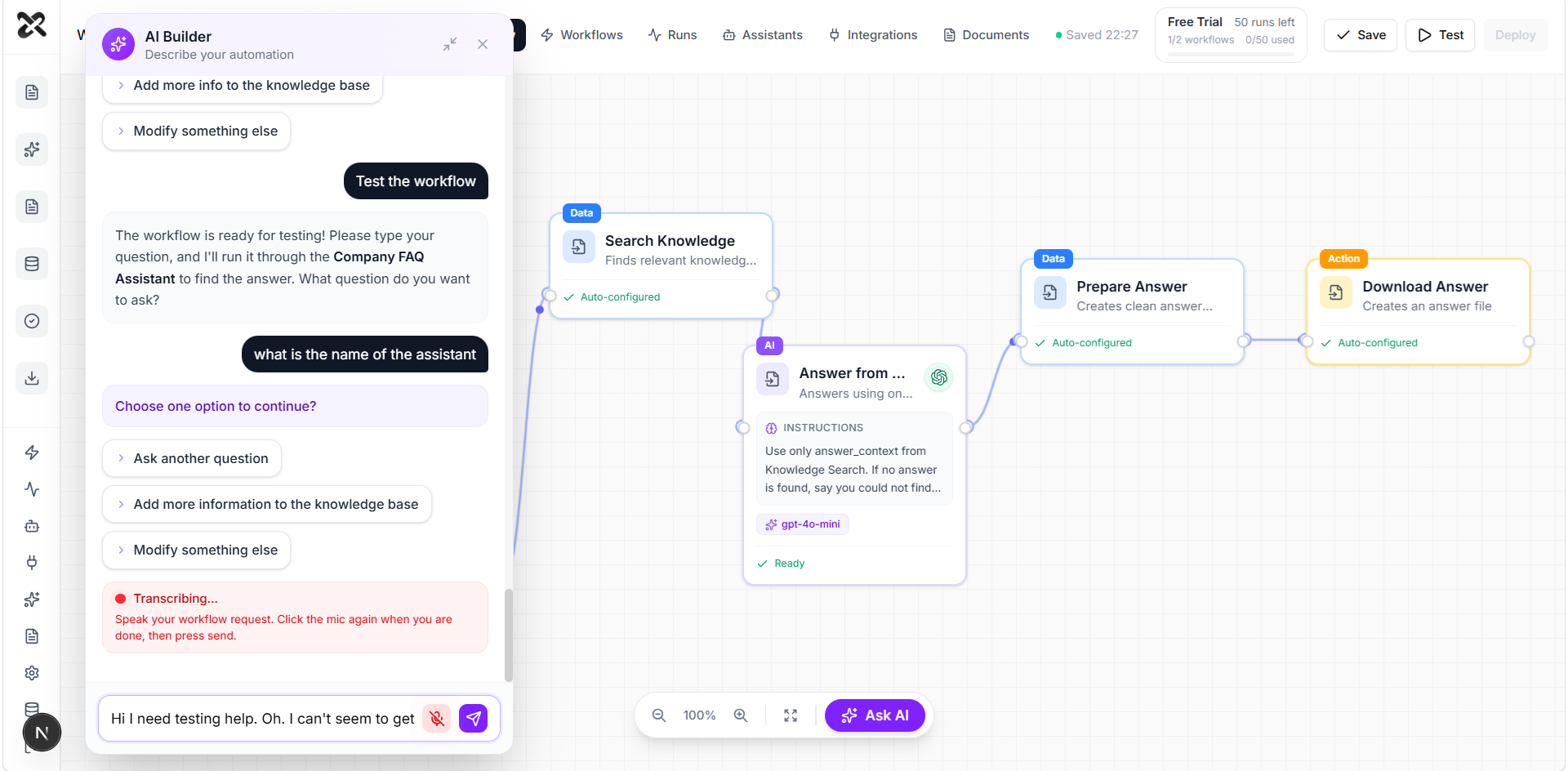Click the Action badge on Download Answer
This screenshot has width=1568, height=771.
tap(1343, 259)
